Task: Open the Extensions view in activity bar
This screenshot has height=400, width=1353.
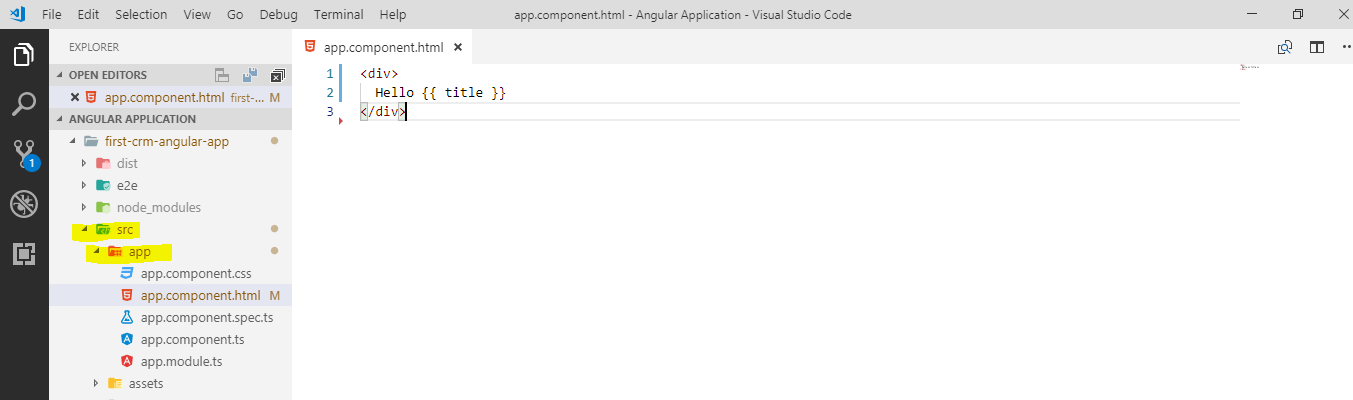Action: [x=24, y=253]
